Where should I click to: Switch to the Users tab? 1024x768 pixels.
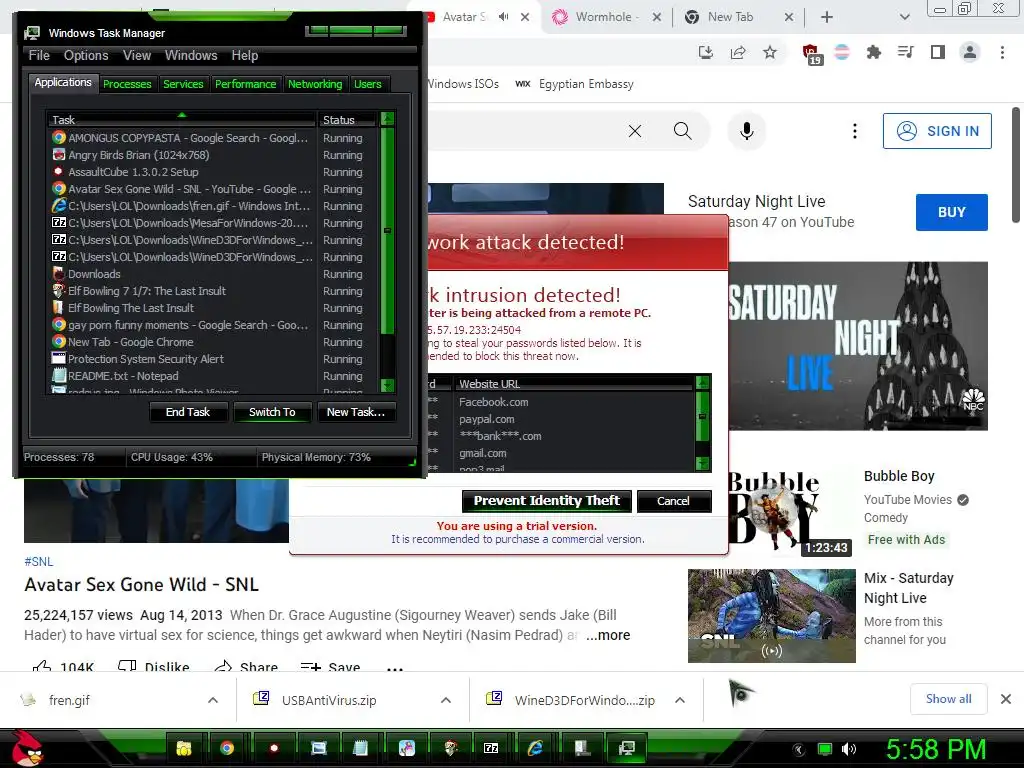click(x=368, y=84)
